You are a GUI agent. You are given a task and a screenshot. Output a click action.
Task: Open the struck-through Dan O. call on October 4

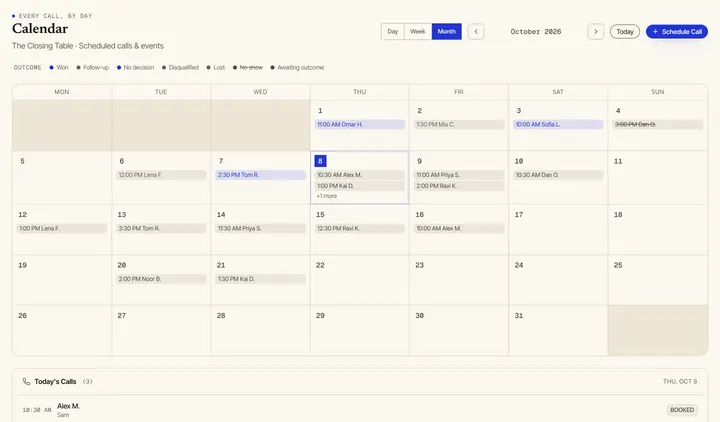(658, 124)
